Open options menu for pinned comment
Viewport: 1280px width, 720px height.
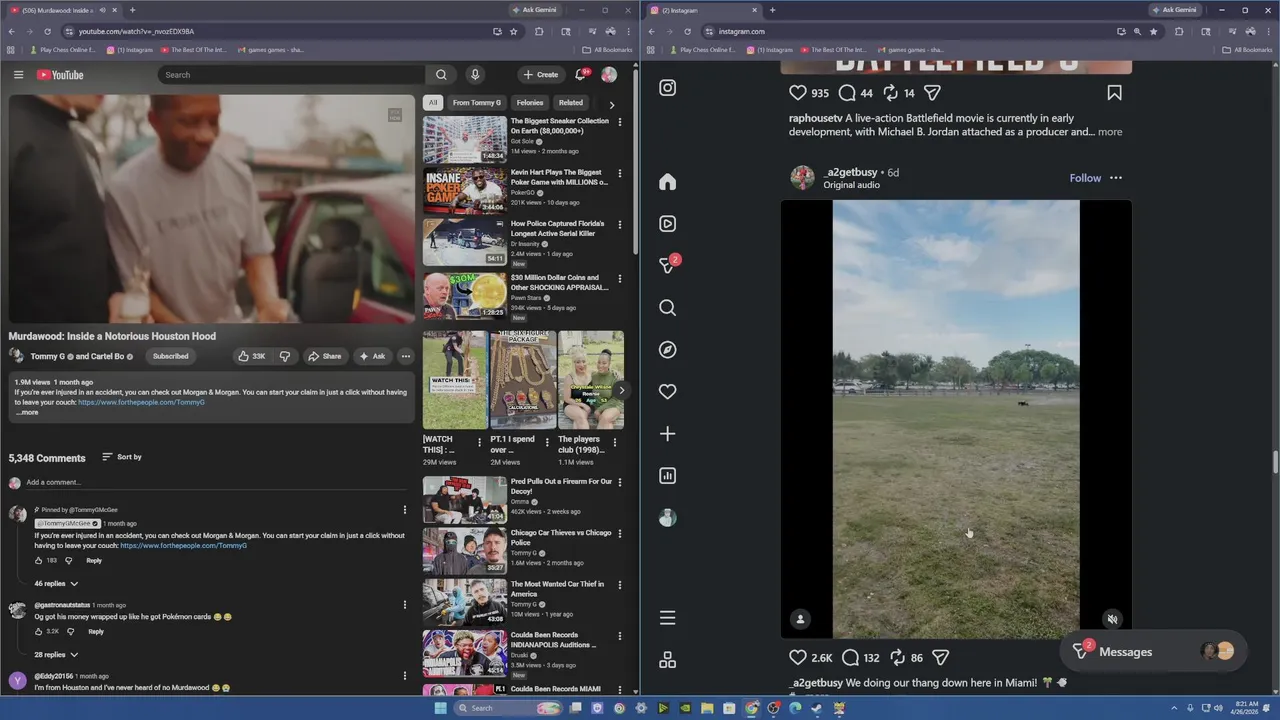405,510
